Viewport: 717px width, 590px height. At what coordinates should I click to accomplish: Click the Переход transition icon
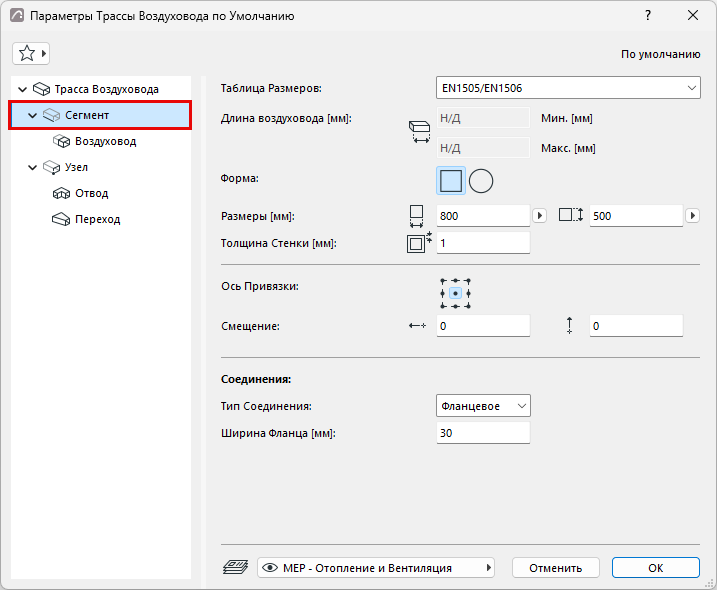pos(61,220)
